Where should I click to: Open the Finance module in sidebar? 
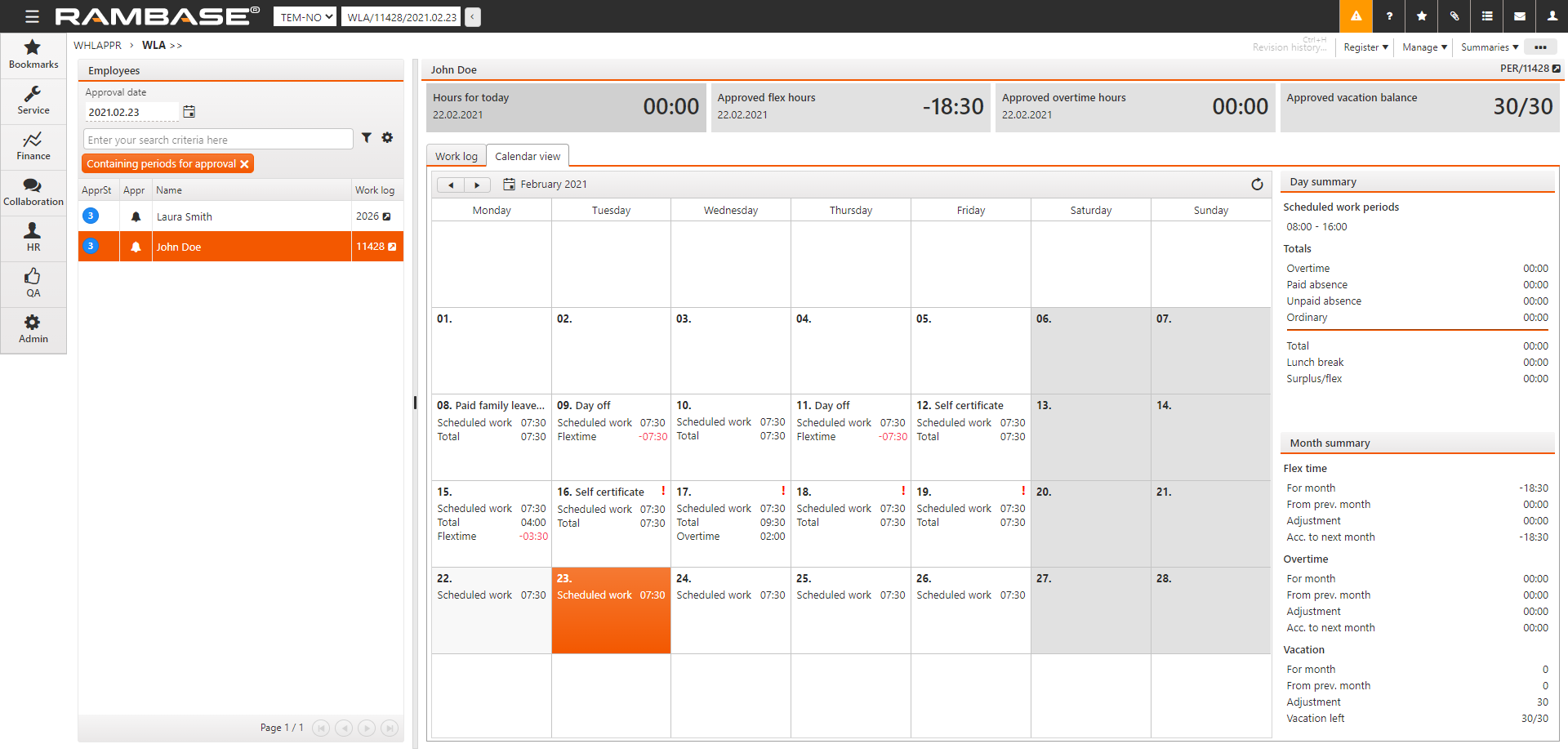pos(33,146)
